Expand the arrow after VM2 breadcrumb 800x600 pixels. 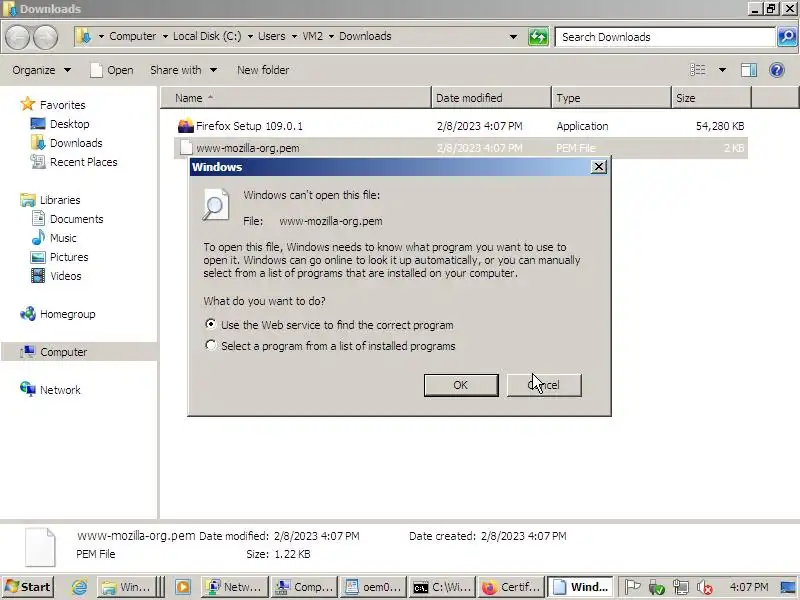(331, 37)
